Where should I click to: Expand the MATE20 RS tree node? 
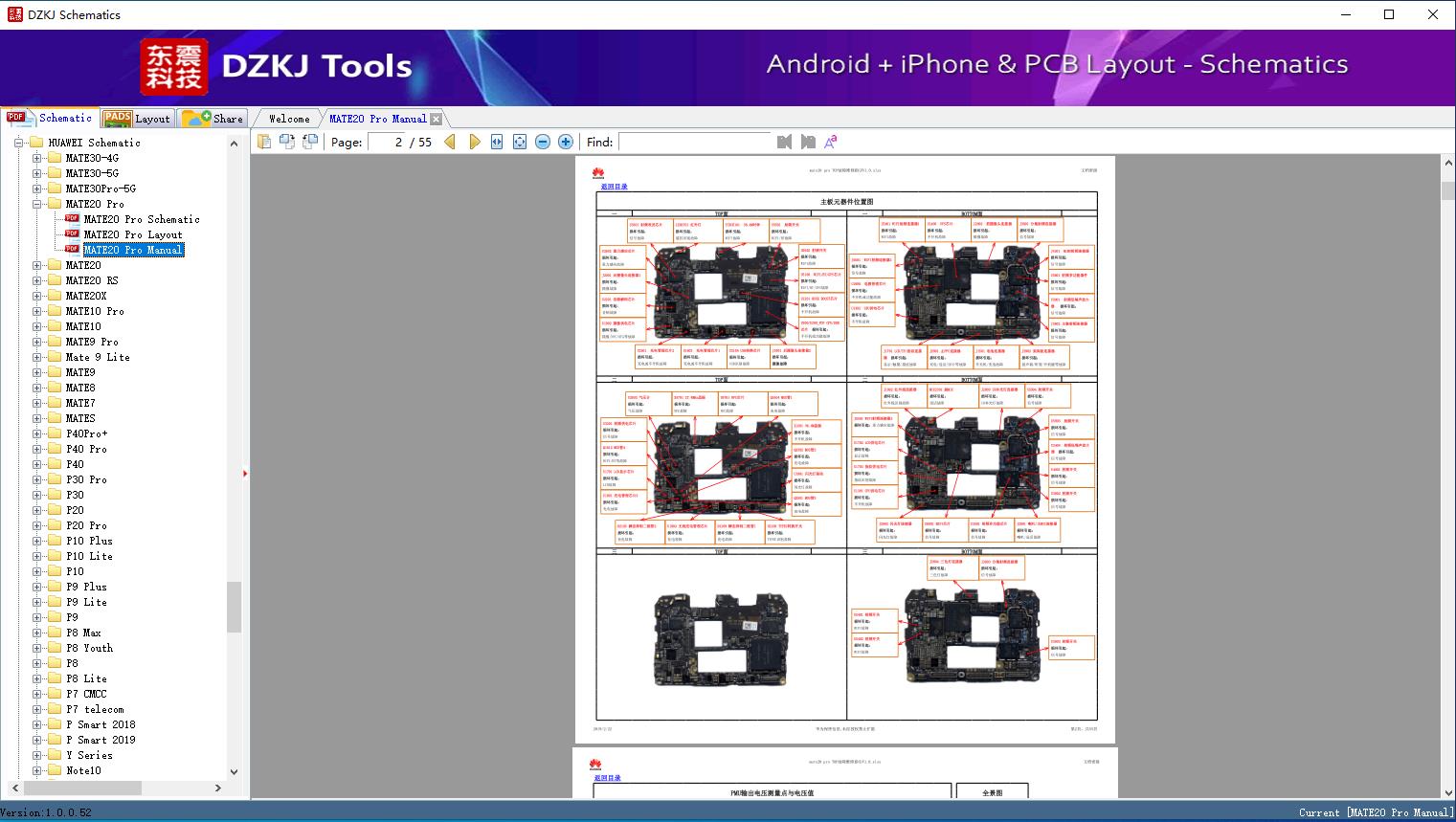(37, 280)
